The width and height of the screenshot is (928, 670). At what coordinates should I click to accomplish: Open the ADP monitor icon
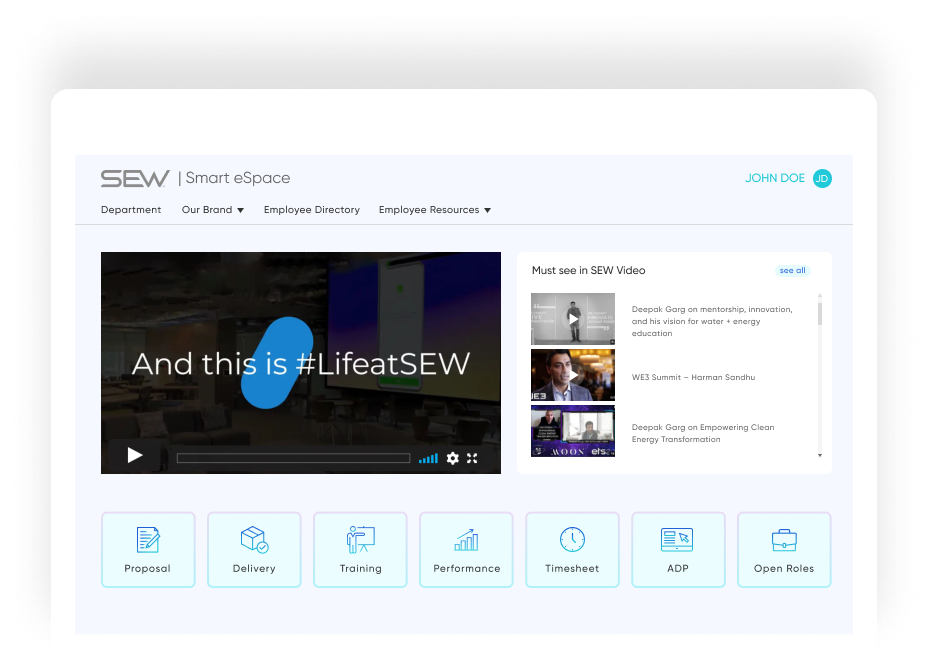pyautogui.click(x=677, y=540)
